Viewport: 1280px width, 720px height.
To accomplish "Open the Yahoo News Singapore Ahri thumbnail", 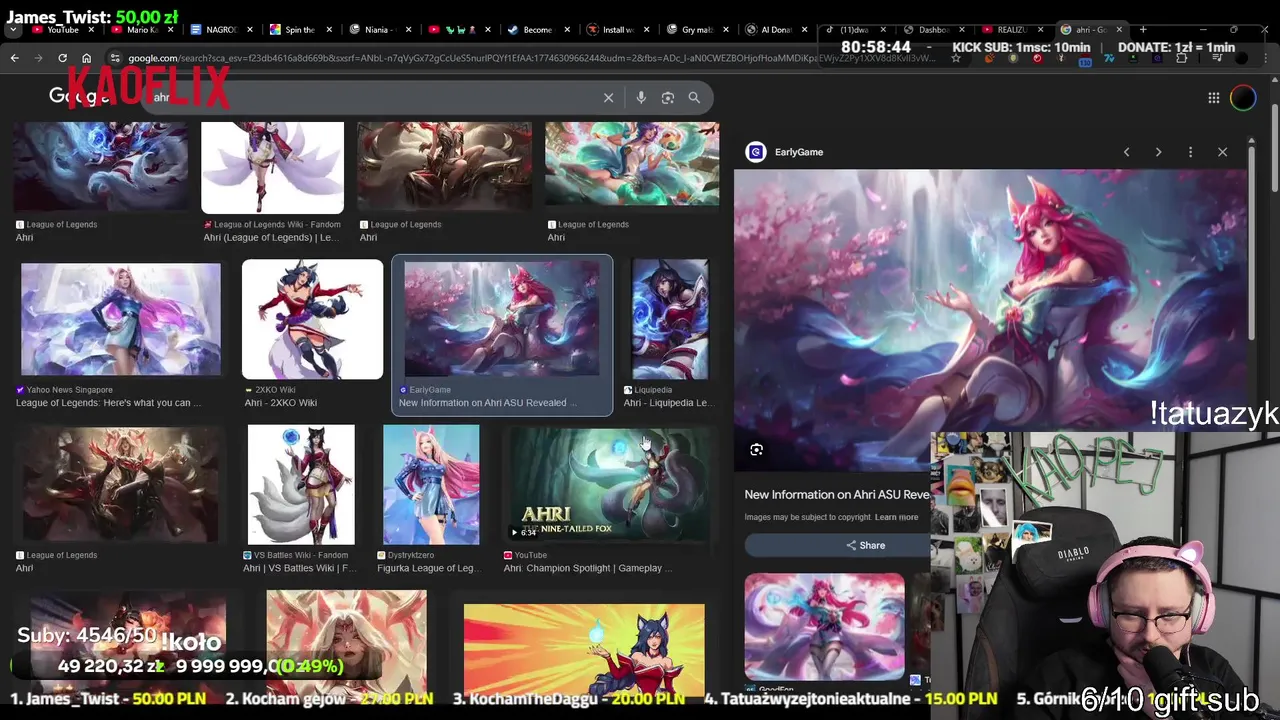I will pos(121,320).
